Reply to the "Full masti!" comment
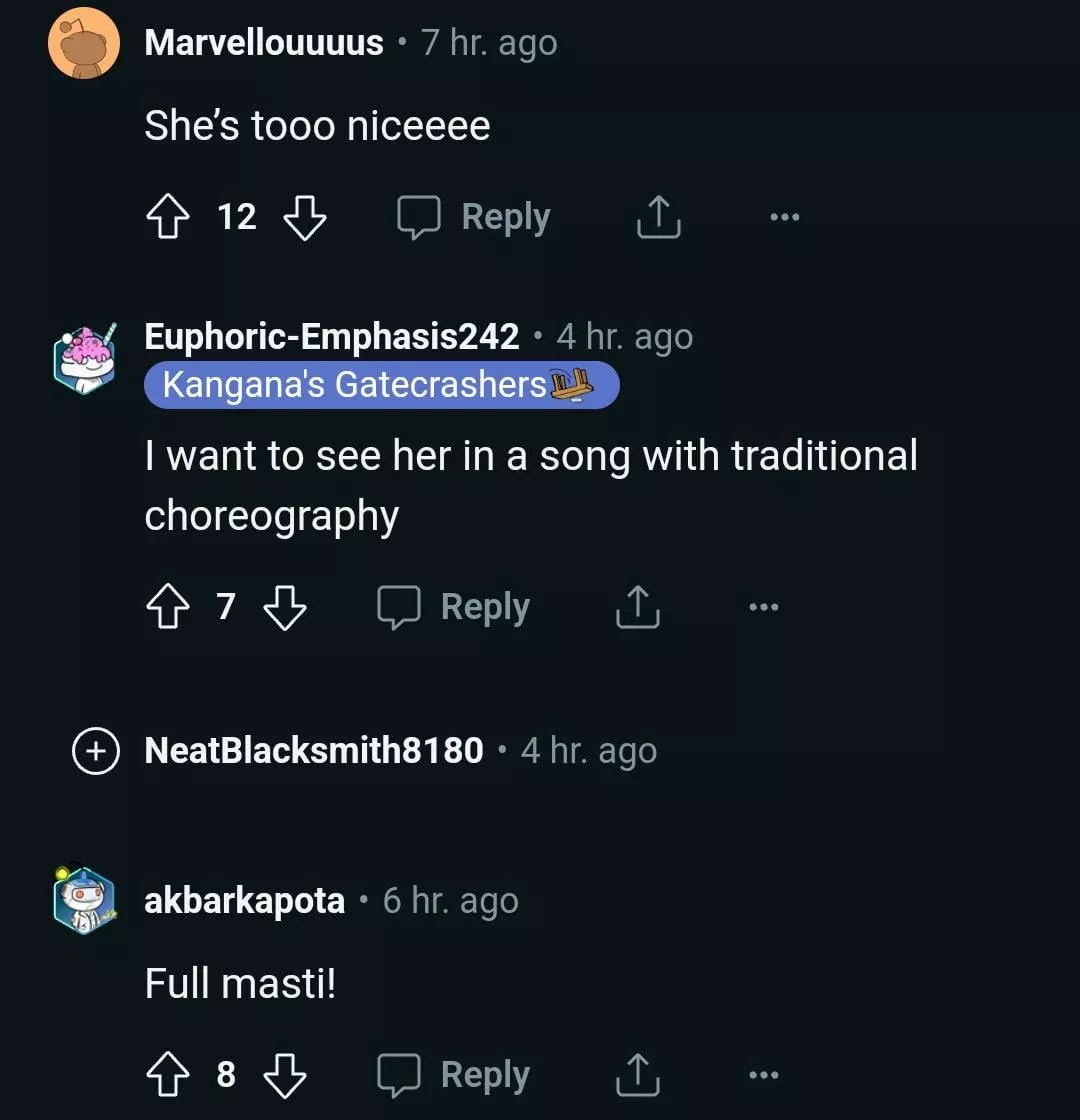The image size is (1080, 1120). [x=454, y=1075]
